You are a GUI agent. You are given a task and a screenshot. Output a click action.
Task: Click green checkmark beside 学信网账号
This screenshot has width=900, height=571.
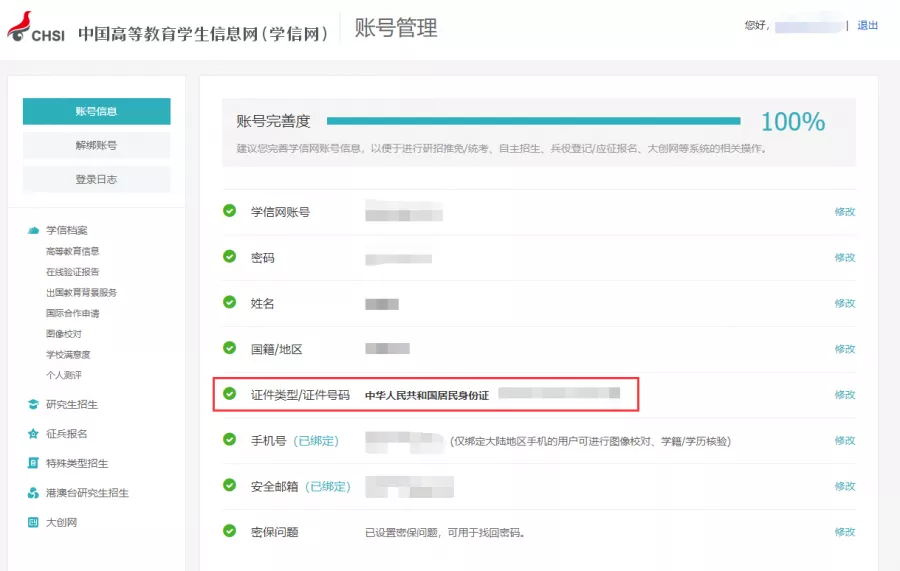230,211
